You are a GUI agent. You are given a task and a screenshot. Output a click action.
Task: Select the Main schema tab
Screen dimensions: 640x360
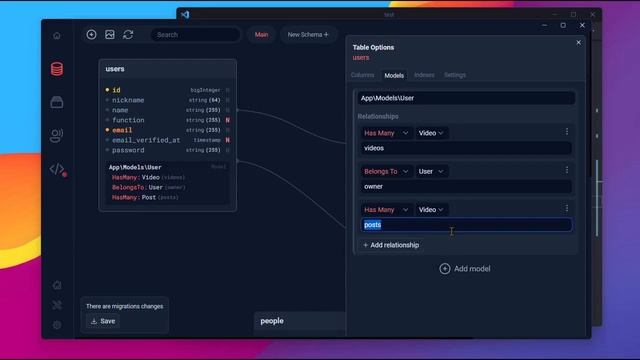coord(262,35)
